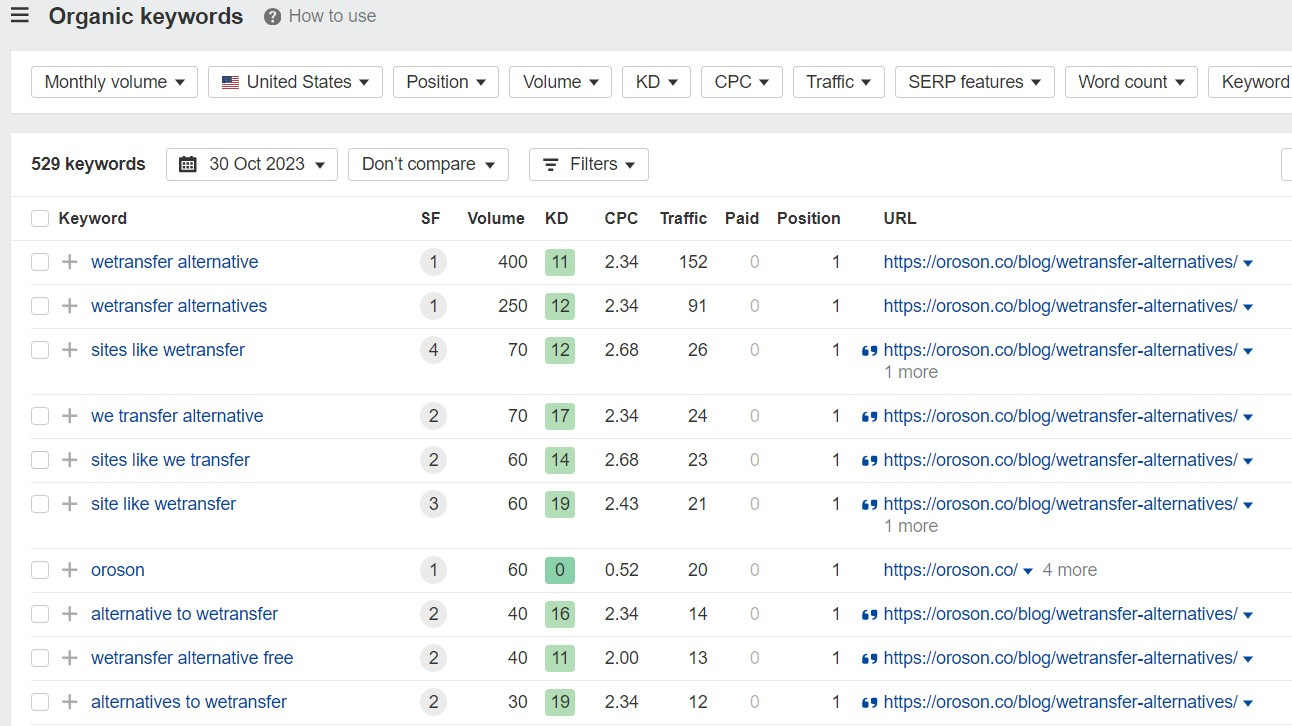Add 'oroson' keyword with plus icon
The height and width of the screenshot is (726, 1292).
tap(69, 570)
